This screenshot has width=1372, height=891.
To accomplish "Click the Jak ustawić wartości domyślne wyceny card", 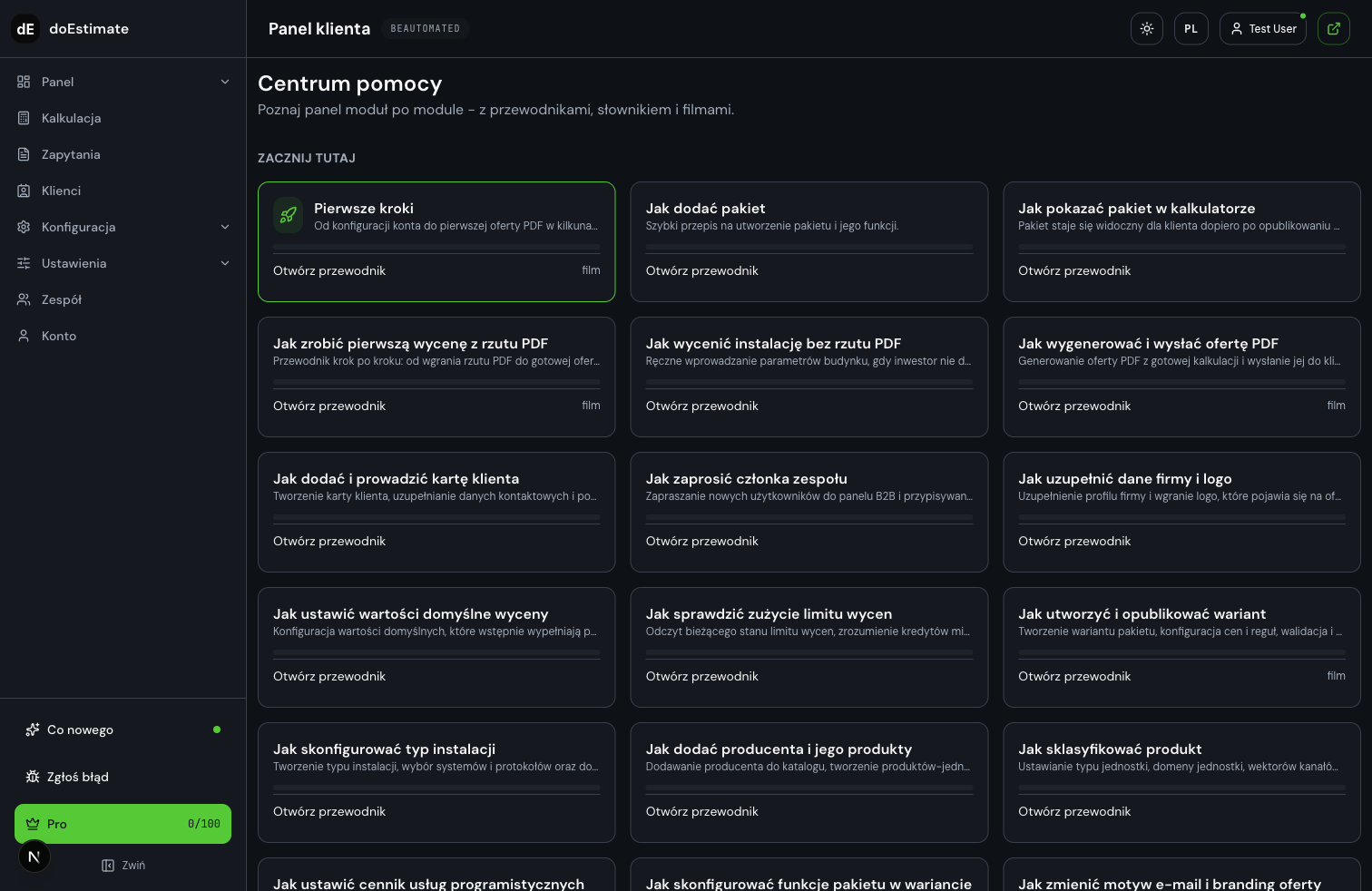I will [436, 647].
